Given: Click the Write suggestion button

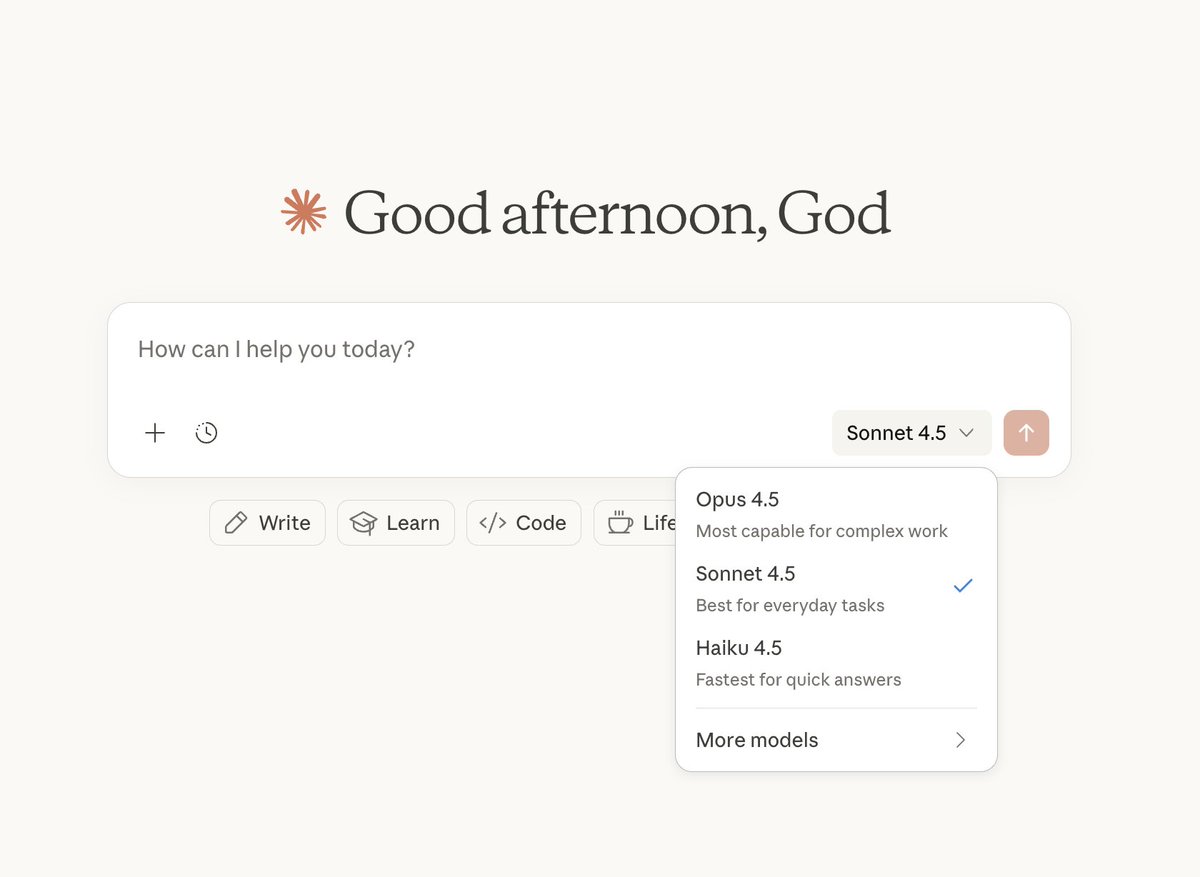Looking at the screenshot, I should coord(267,523).
